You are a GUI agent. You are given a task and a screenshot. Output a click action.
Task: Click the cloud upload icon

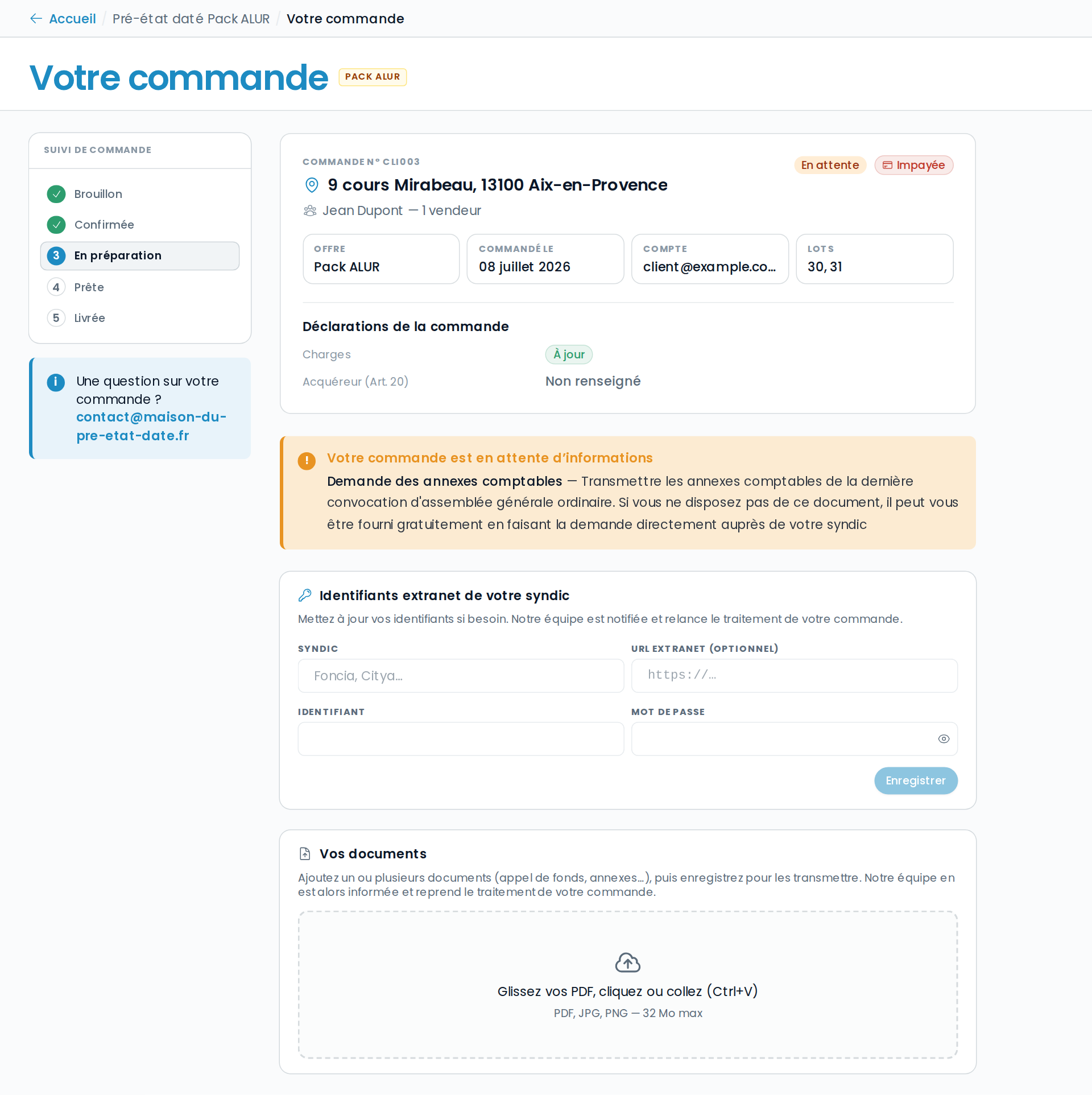tap(628, 962)
